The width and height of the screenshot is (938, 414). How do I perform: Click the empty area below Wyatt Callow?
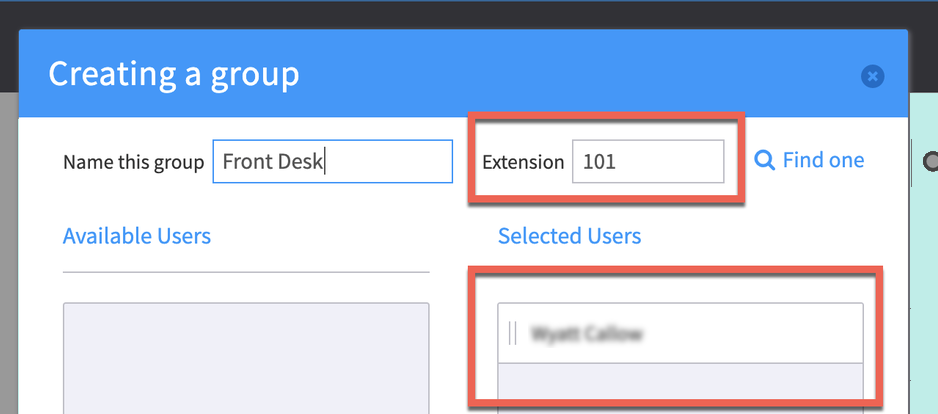point(680,383)
